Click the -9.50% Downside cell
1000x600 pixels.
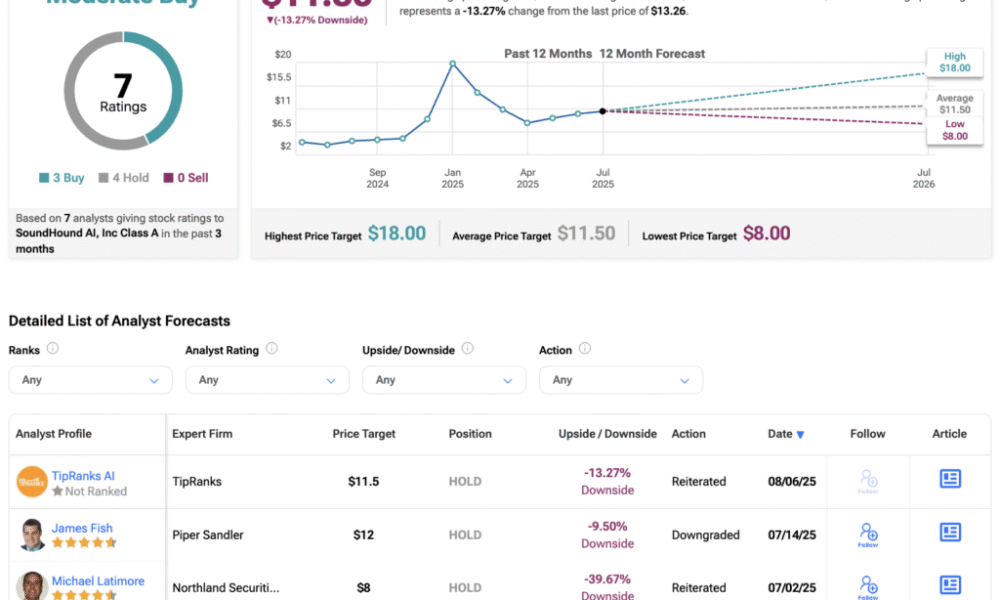click(607, 535)
